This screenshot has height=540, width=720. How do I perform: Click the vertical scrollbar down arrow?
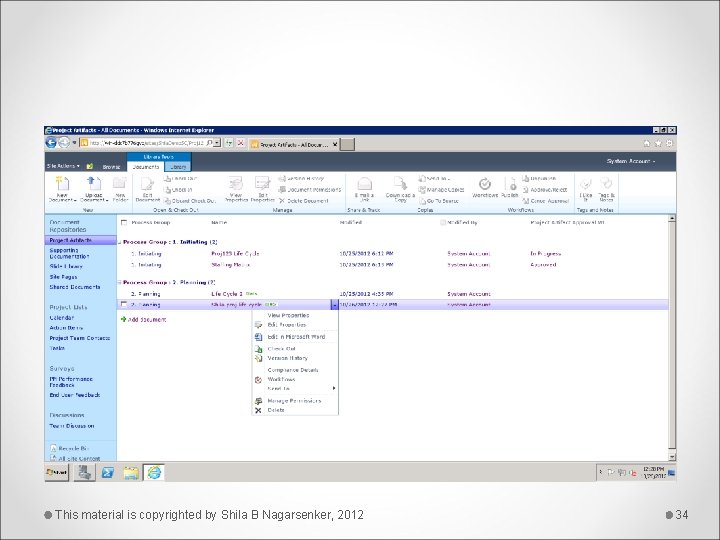pyautogui.click(x=672, y=457)
